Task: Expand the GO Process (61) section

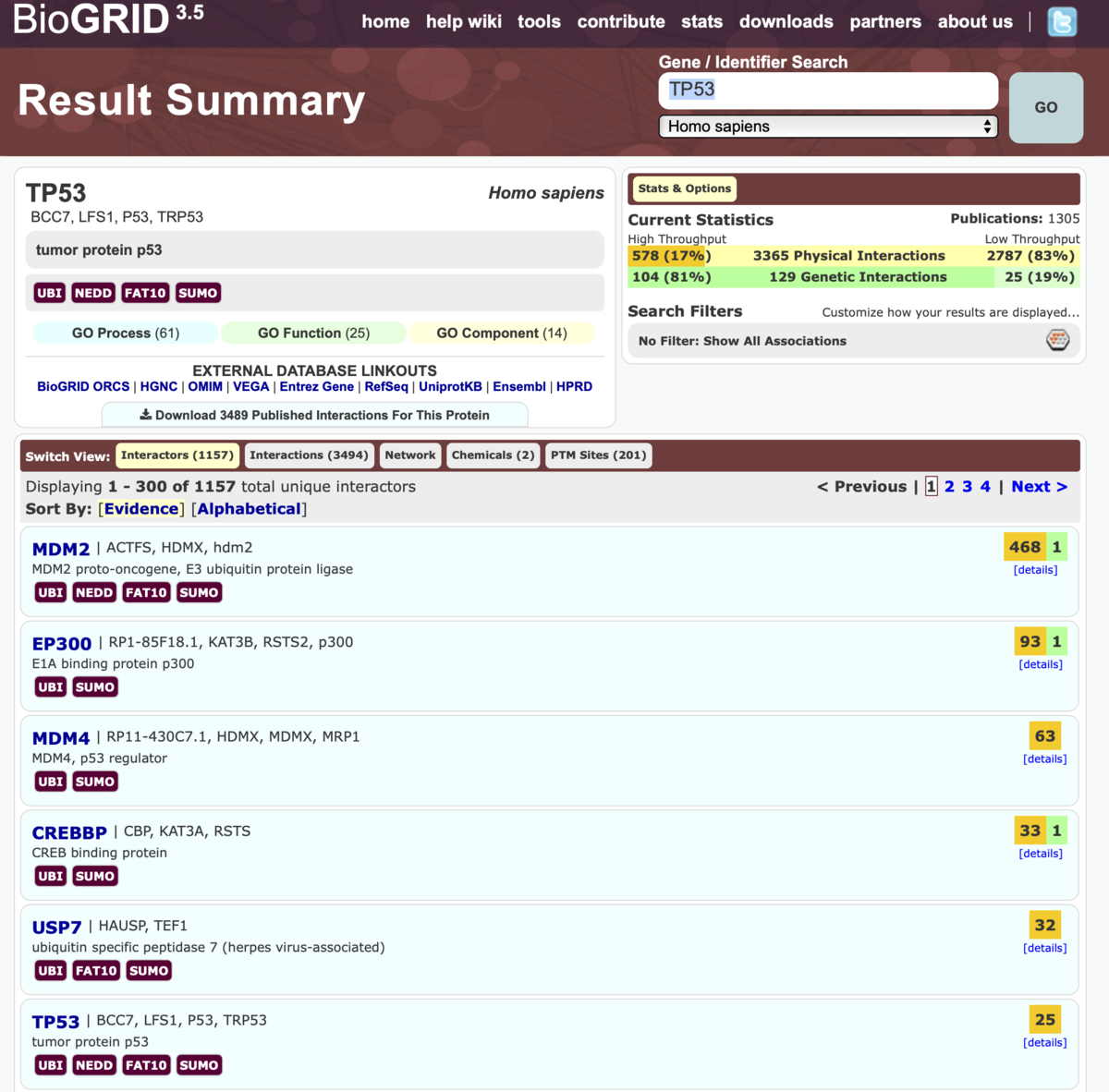Action: pos(125,333)
